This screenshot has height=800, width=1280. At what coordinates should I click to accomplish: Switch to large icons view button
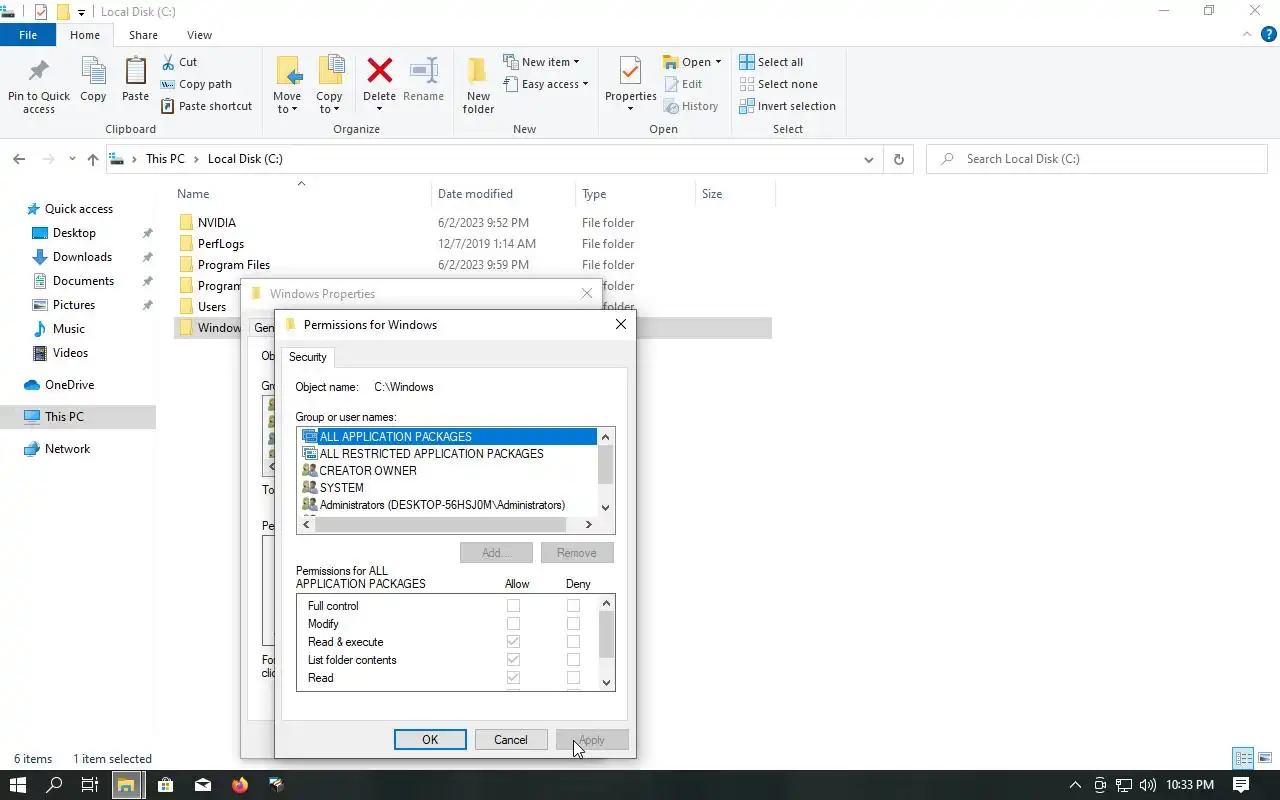[x=1265, y=759]
